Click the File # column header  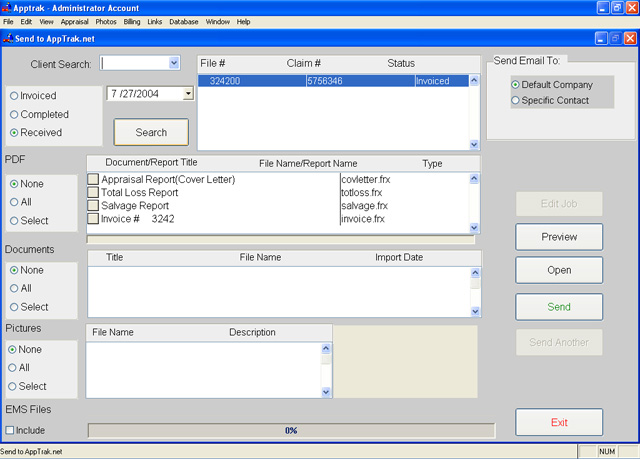click(x=213, y=63)
